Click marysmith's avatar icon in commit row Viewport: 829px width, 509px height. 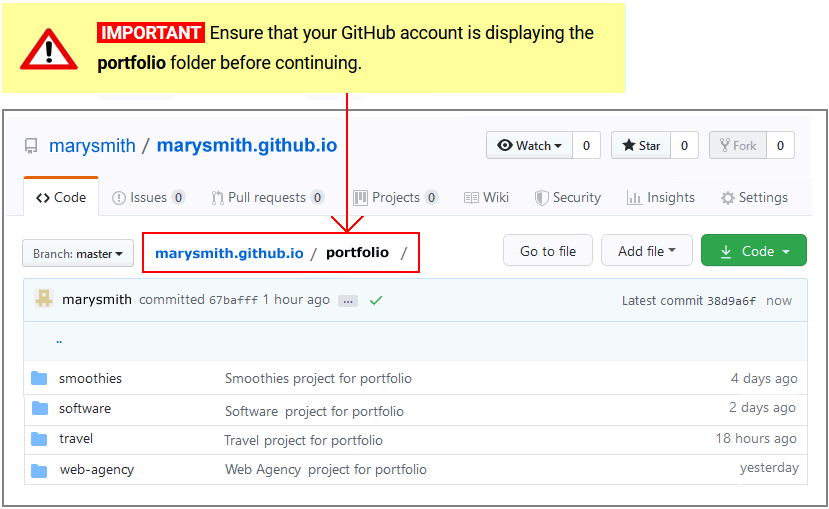[x=44, y=299]
